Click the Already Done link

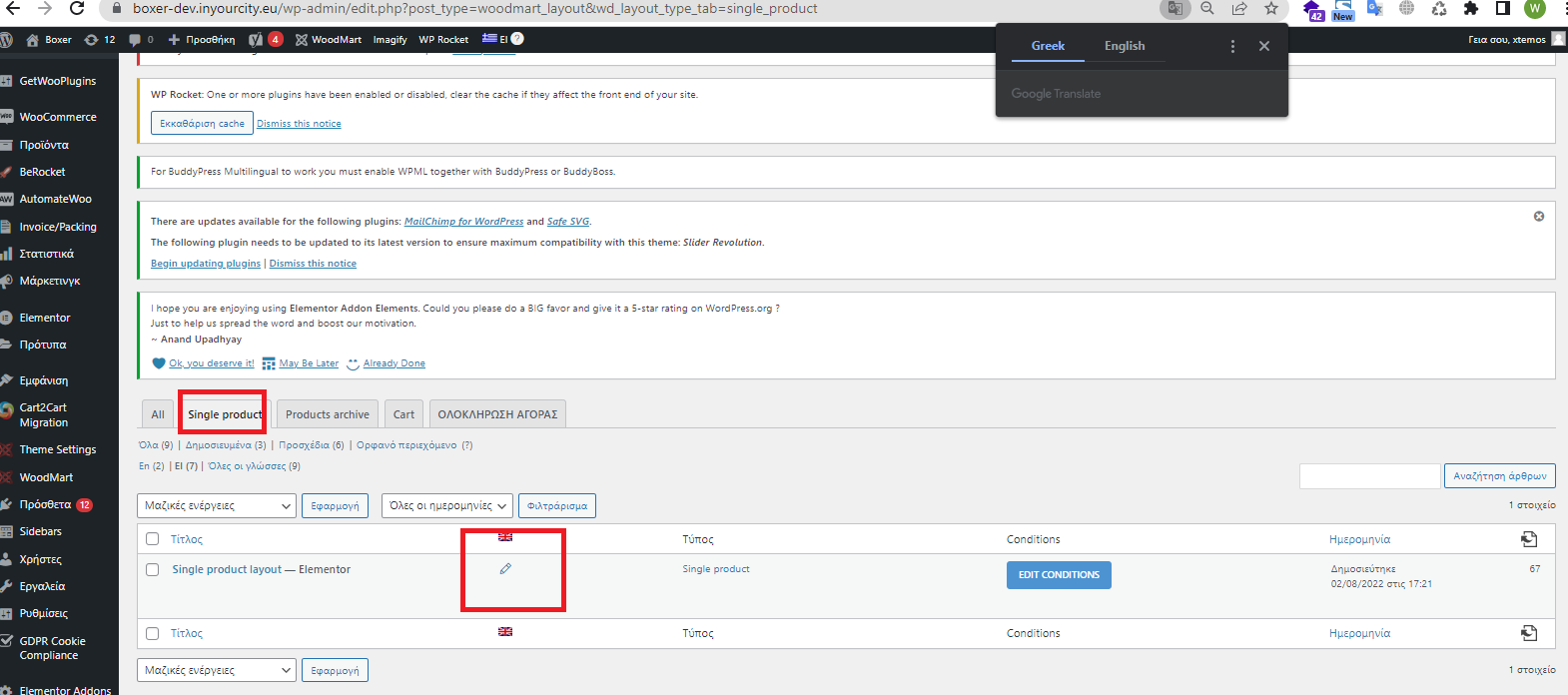393,363
